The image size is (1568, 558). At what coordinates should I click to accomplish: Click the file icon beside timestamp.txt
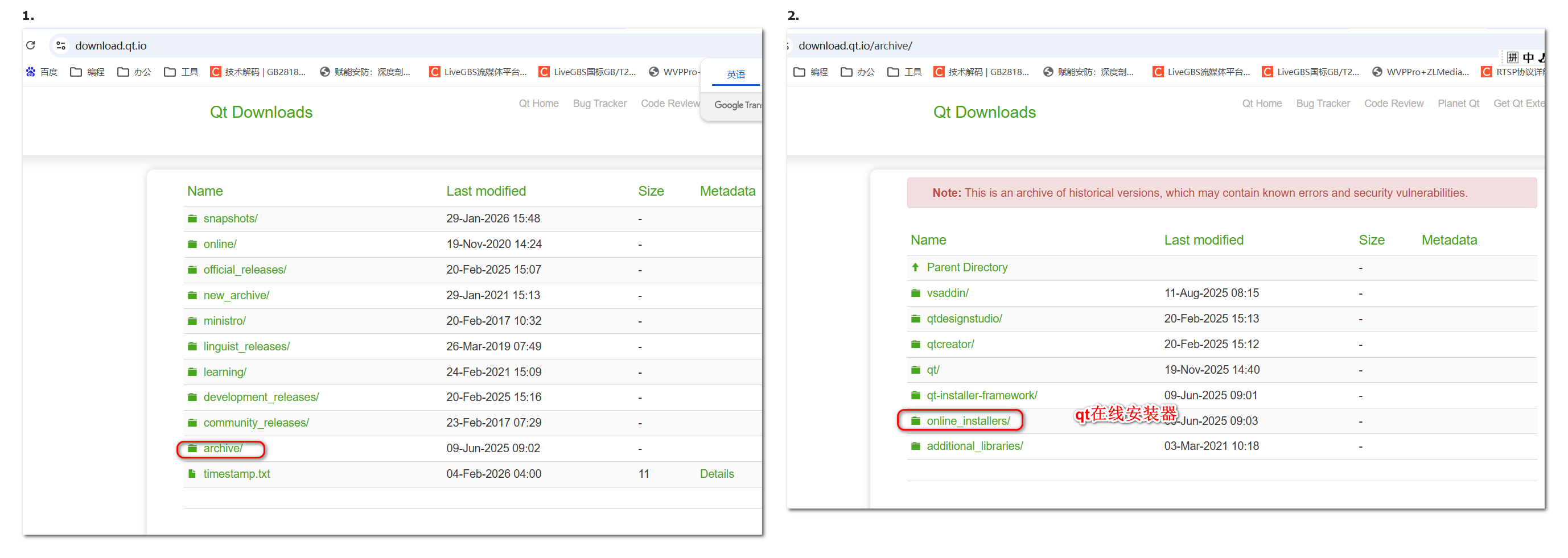coord(192,473)
